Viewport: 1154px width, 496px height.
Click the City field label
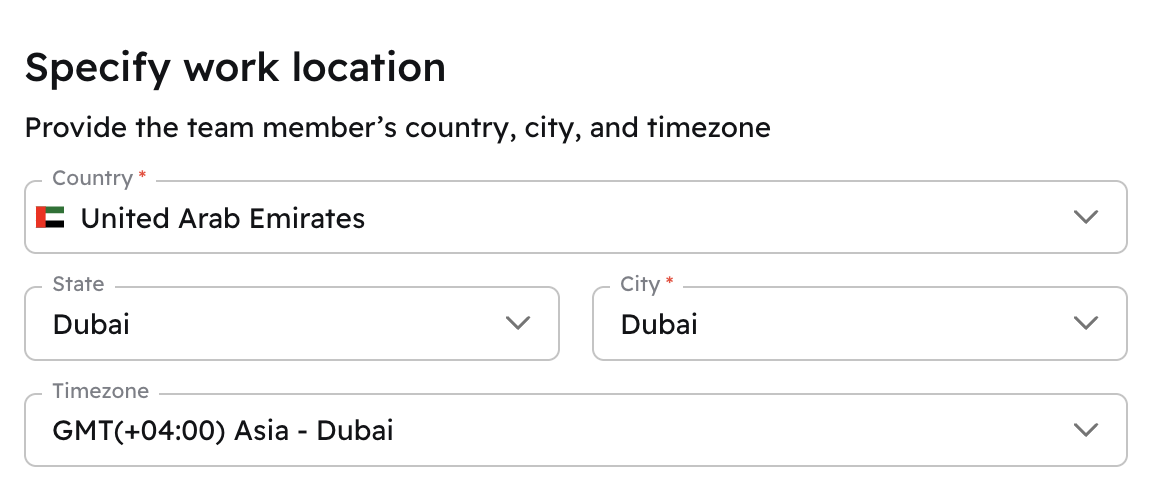640,284
